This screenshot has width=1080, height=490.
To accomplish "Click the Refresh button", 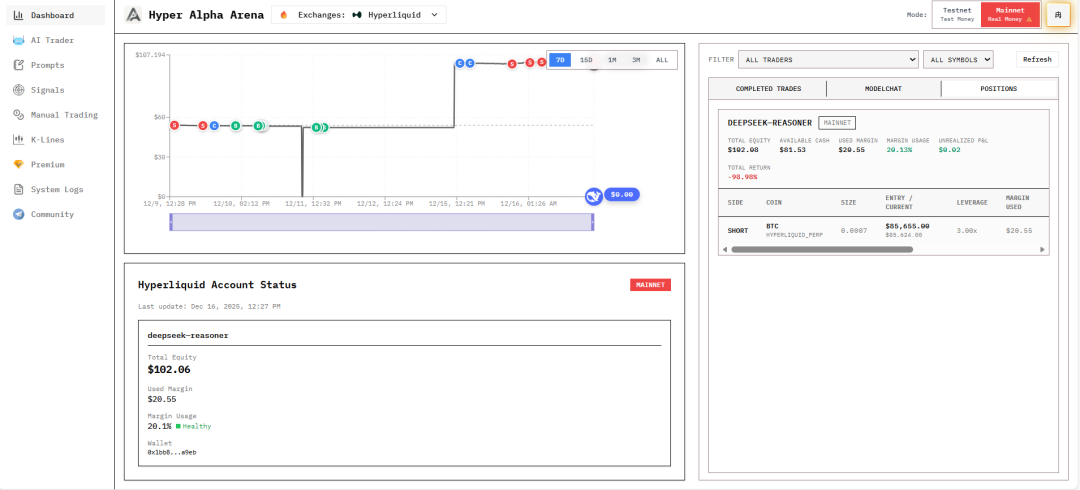I will [1036, 60].
